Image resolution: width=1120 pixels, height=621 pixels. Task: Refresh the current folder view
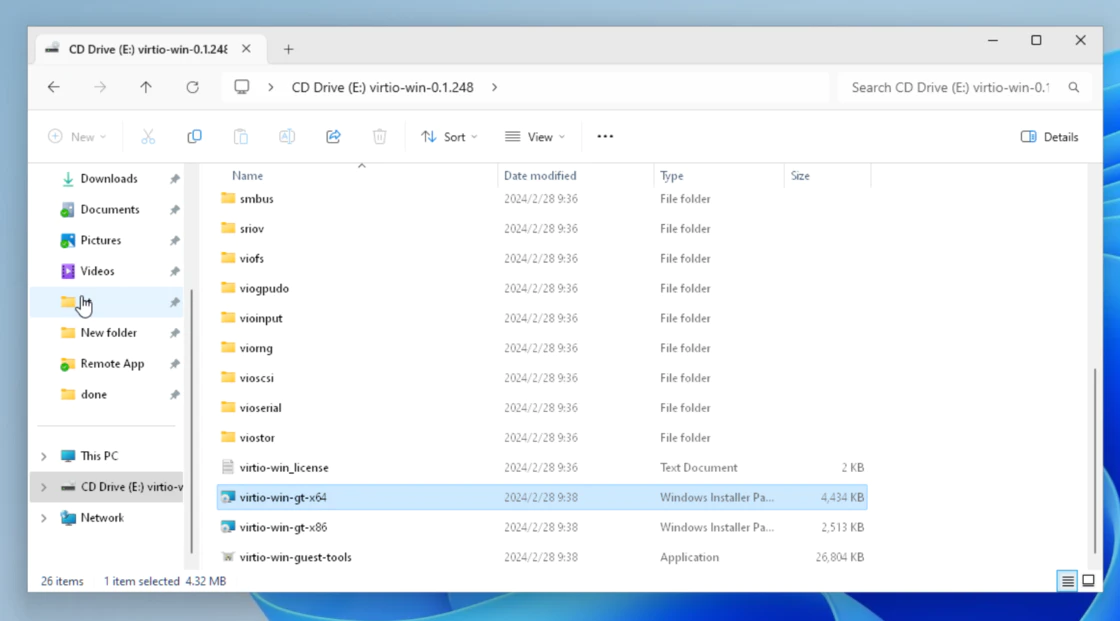[x=192, y=87]
